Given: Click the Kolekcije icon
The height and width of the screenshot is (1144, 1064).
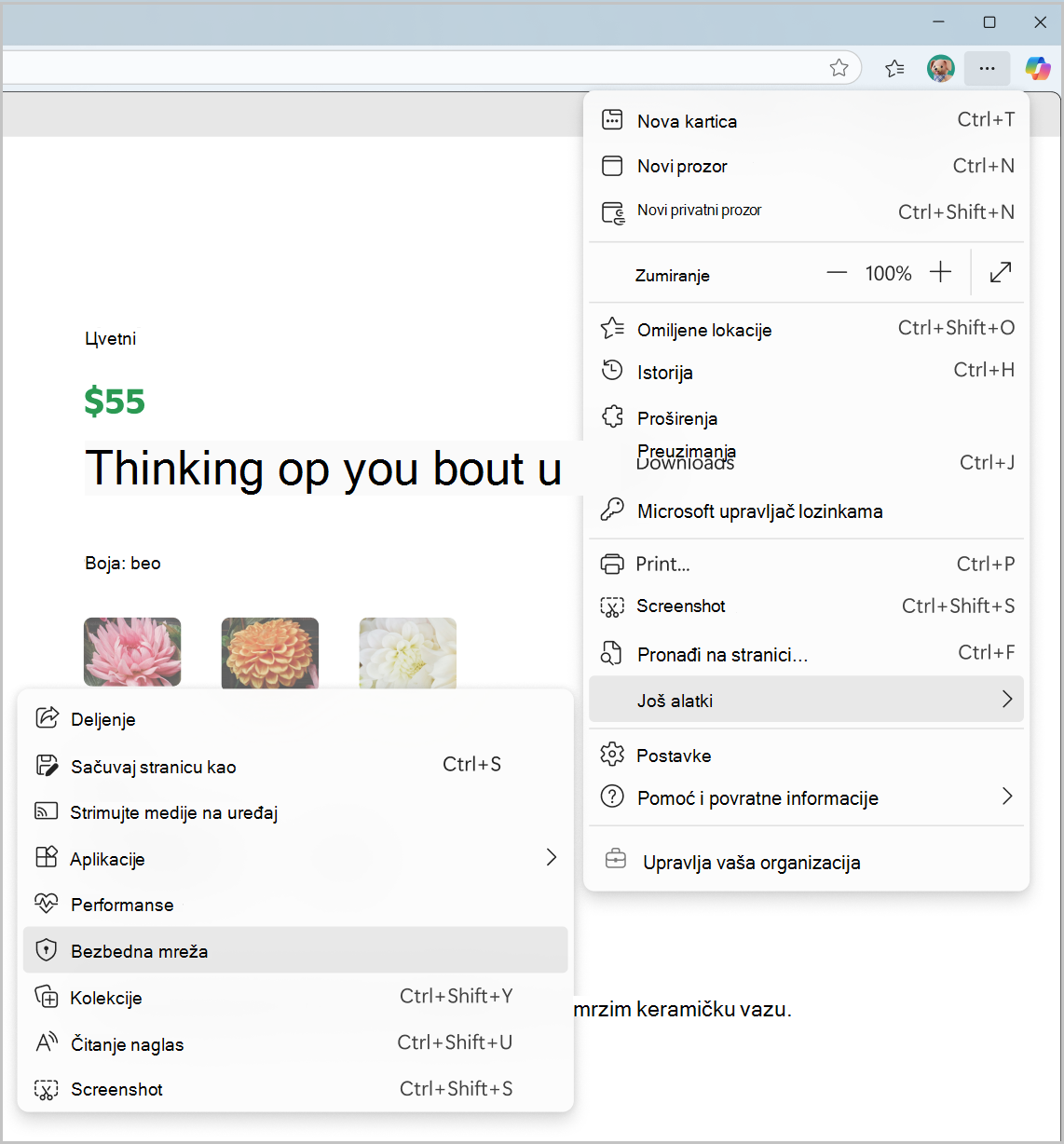Looking at the screenshot, I should pyautogui.click(x=46, y=997).
